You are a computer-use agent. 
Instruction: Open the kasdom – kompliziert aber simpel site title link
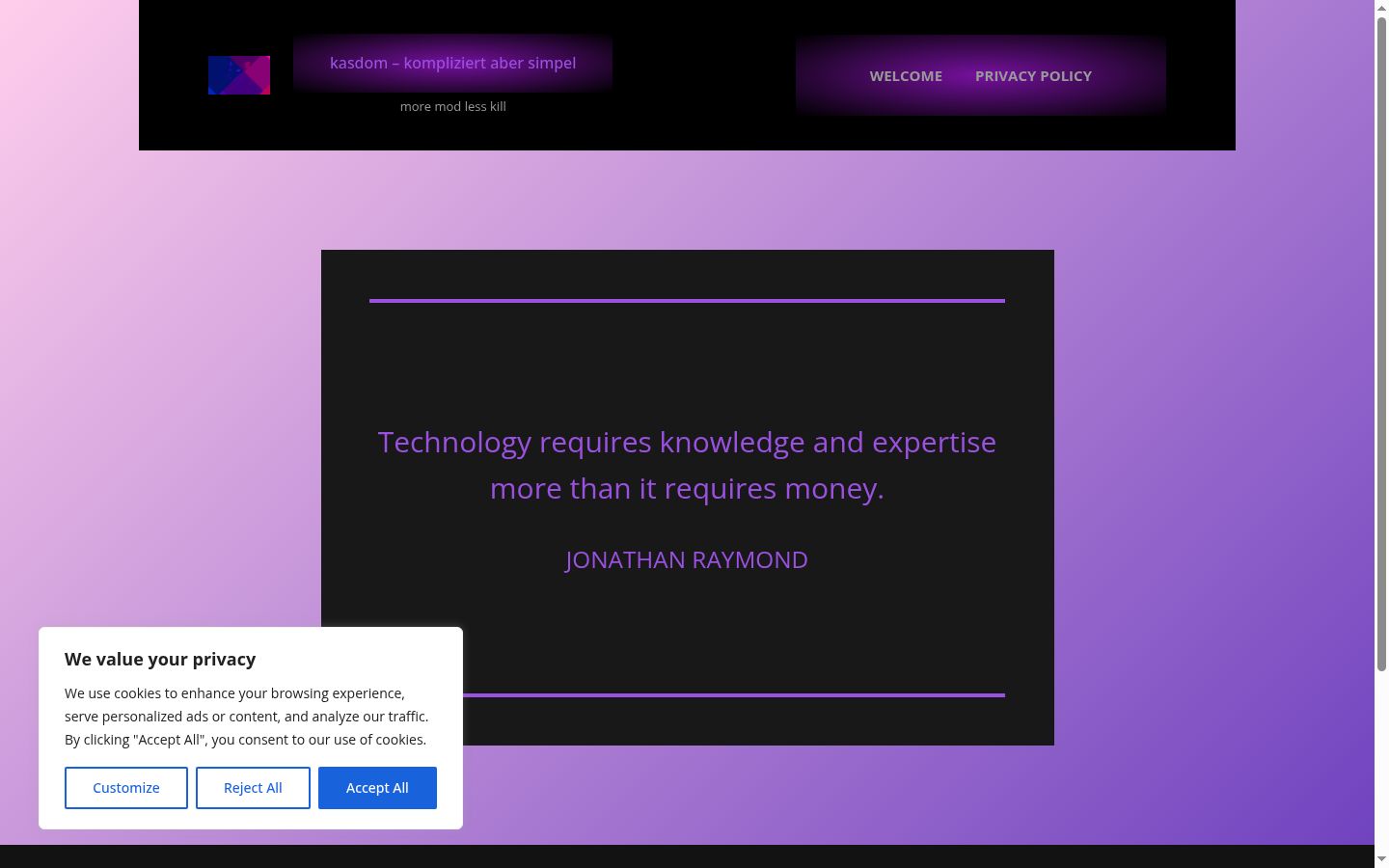click(x=452, y=63)
